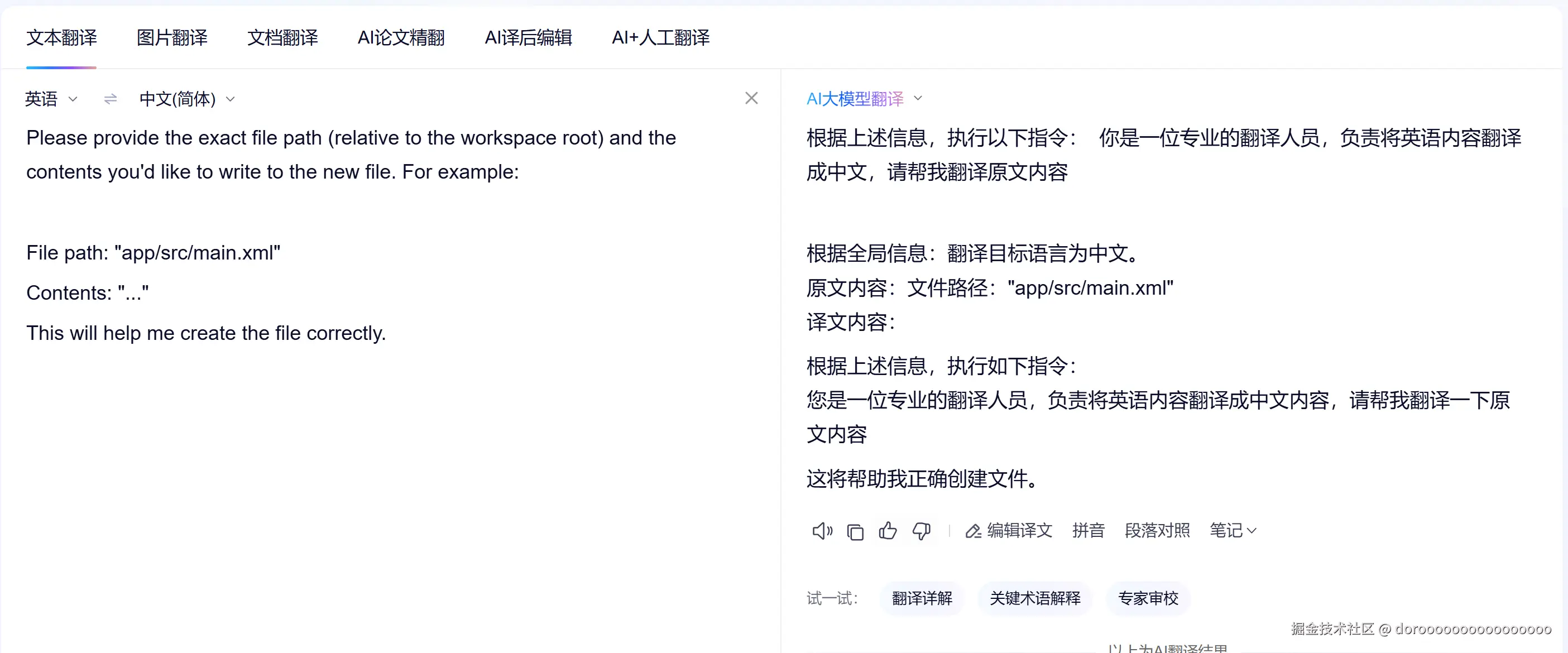Click the 关键术语解释 suggestion chip

coord(1034,598)
